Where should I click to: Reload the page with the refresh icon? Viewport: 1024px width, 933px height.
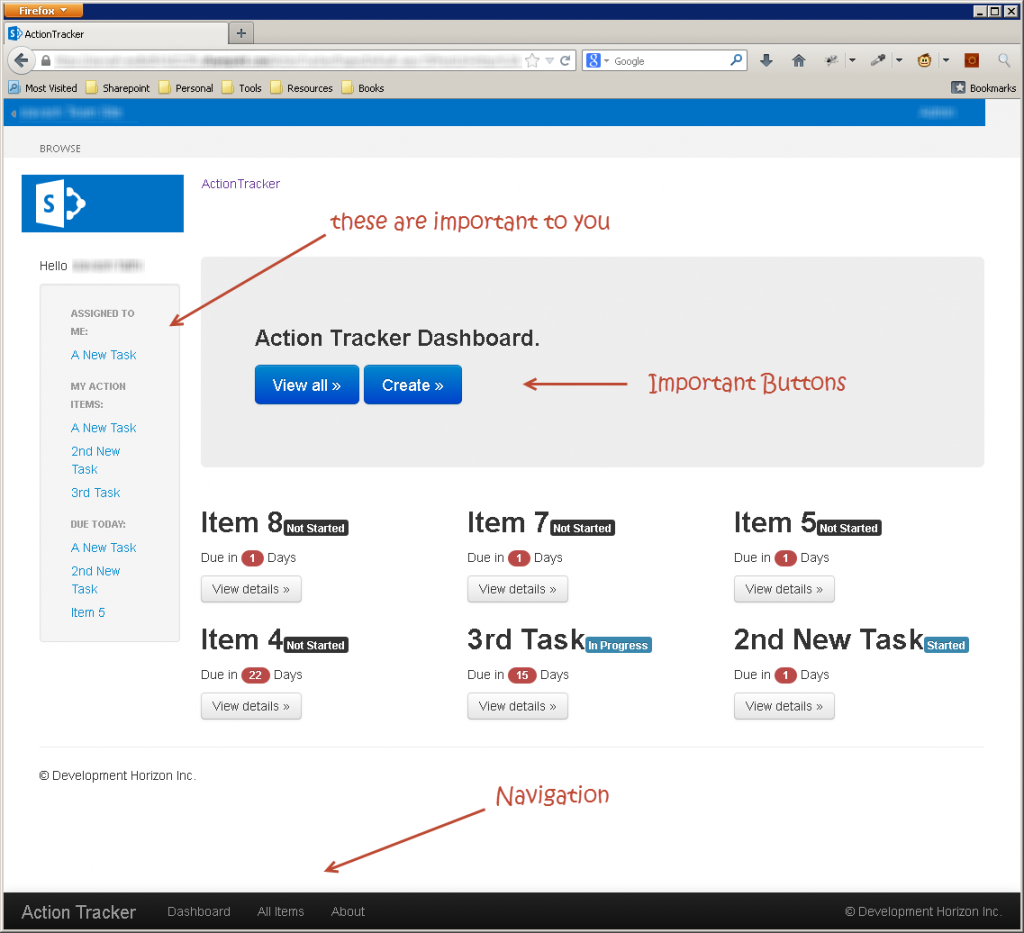[564, 60]
